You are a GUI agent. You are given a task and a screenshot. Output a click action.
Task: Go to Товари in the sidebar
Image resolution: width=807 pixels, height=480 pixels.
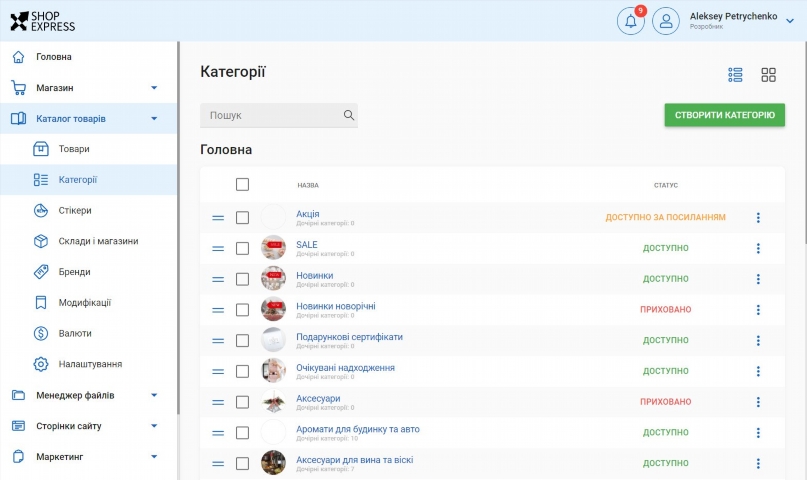coord(74,149)
